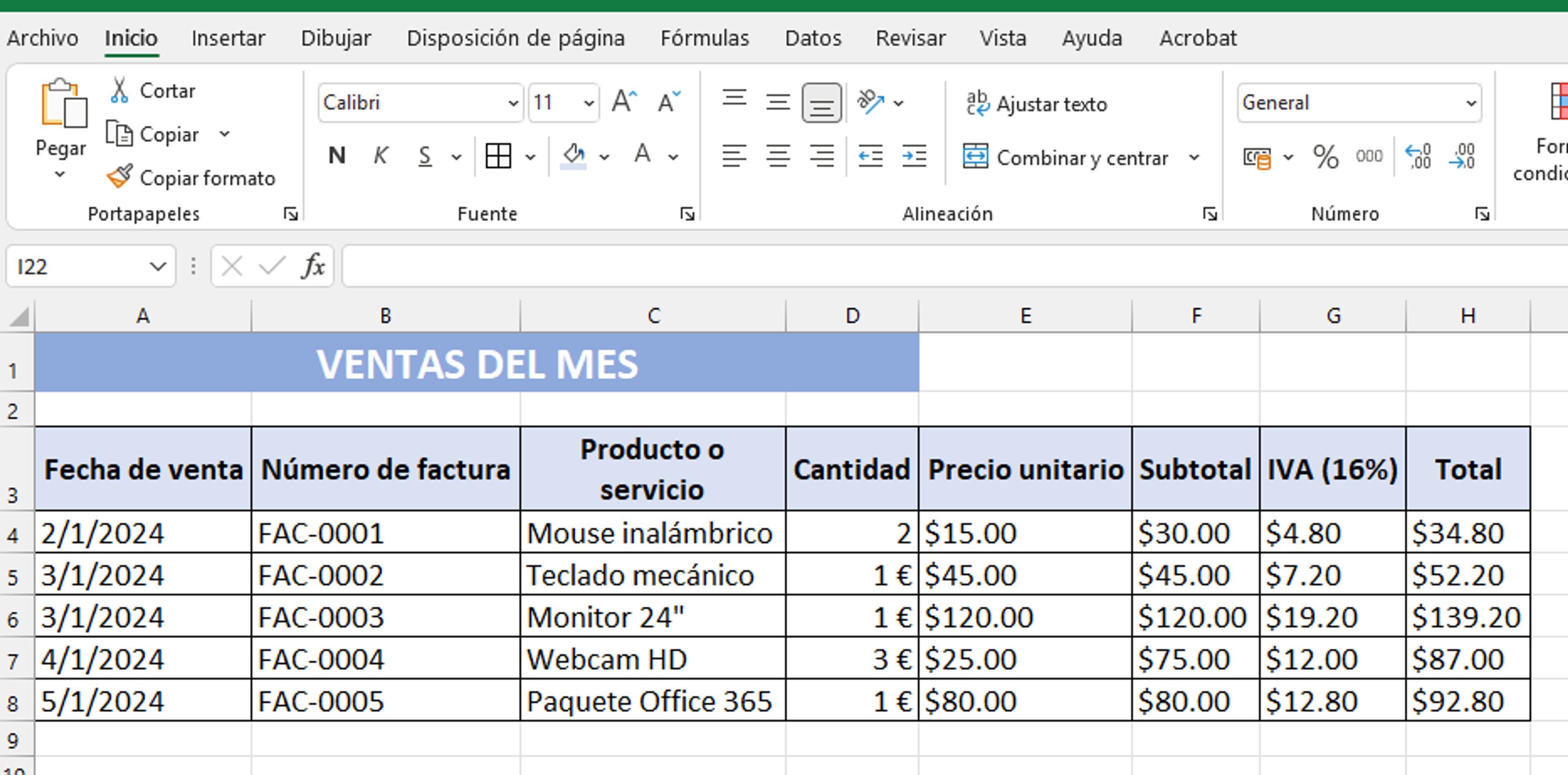Open the Insertar tab
This screenshot has width=1568, height=775.
click(228, 38)
